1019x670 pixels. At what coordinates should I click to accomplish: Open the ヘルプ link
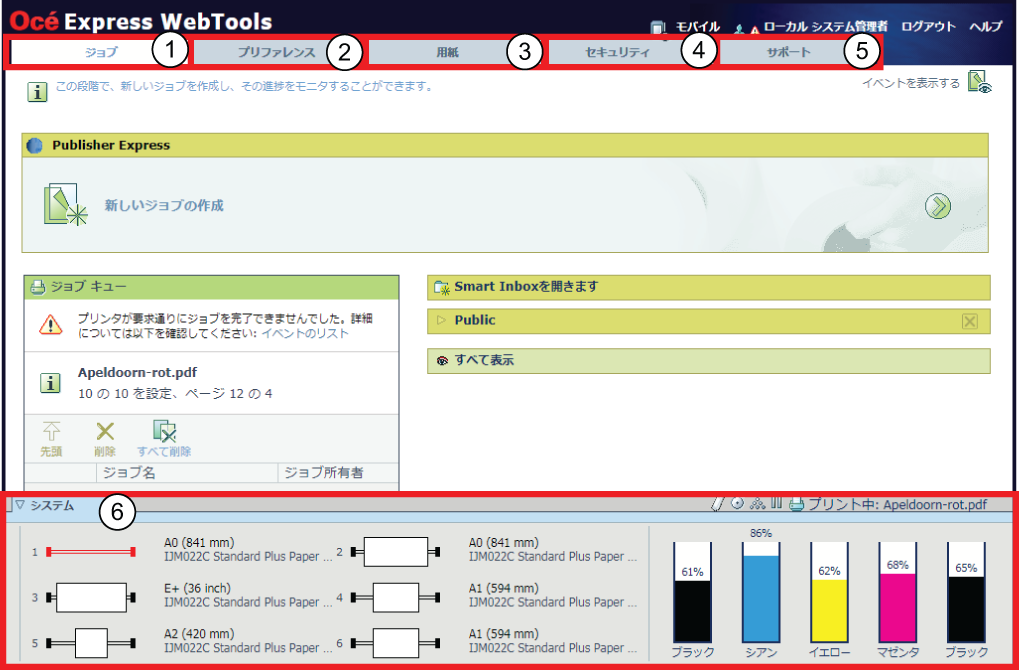[x=986, y=27]
